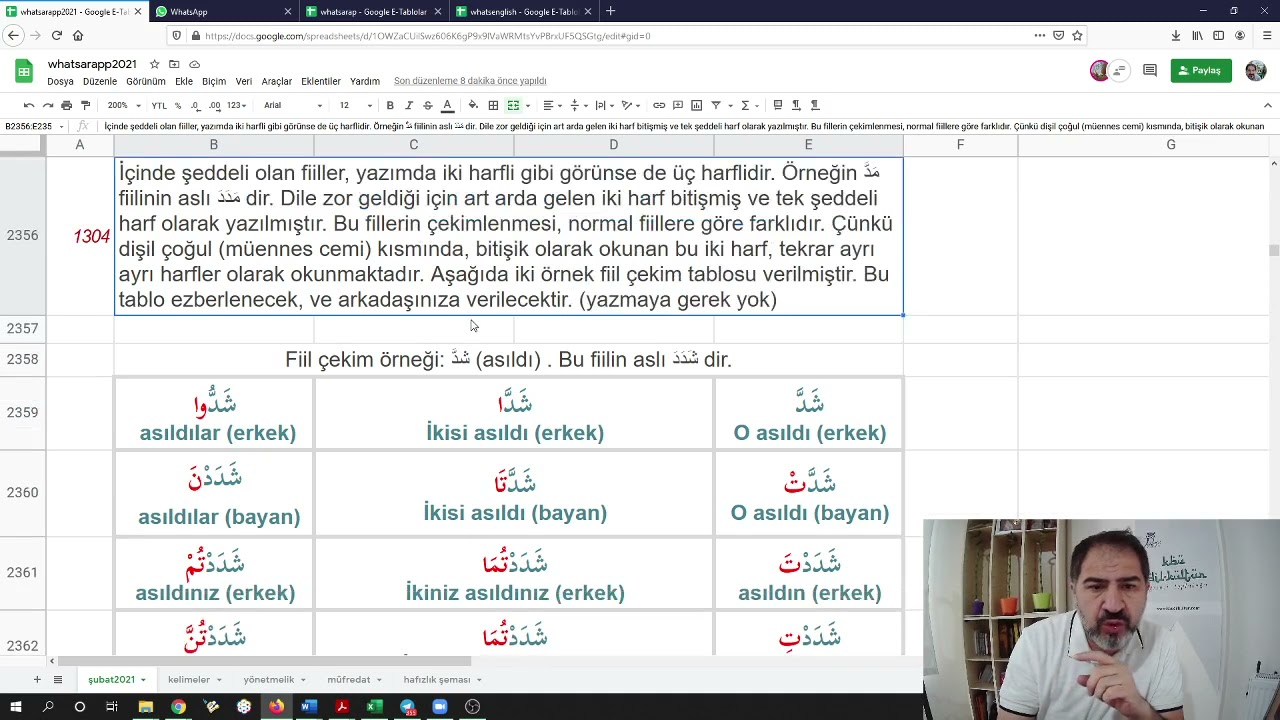Bookmark page with star in URL bar

(1077, 35)
